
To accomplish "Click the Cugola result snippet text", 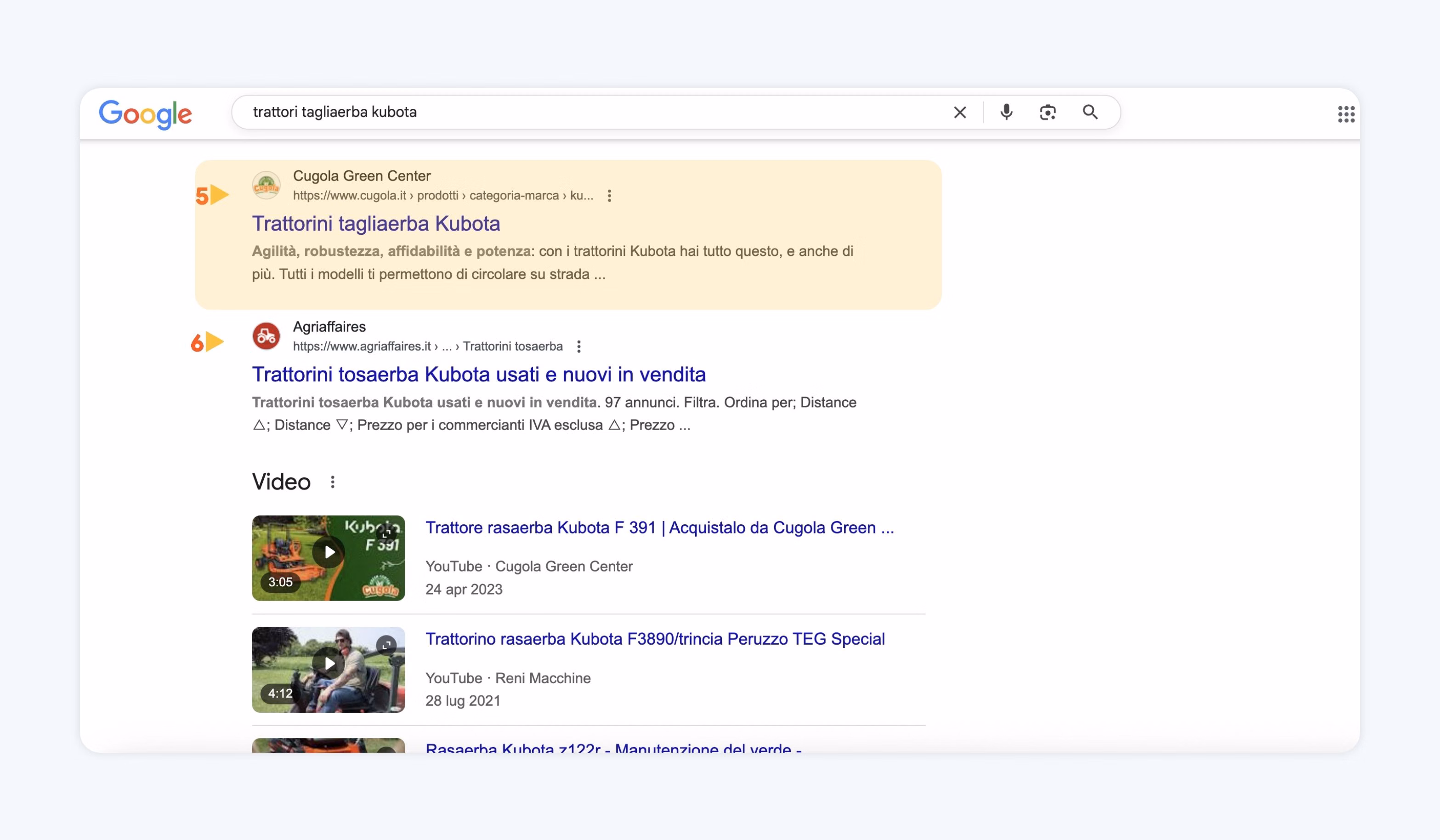I will click(553, 263).
